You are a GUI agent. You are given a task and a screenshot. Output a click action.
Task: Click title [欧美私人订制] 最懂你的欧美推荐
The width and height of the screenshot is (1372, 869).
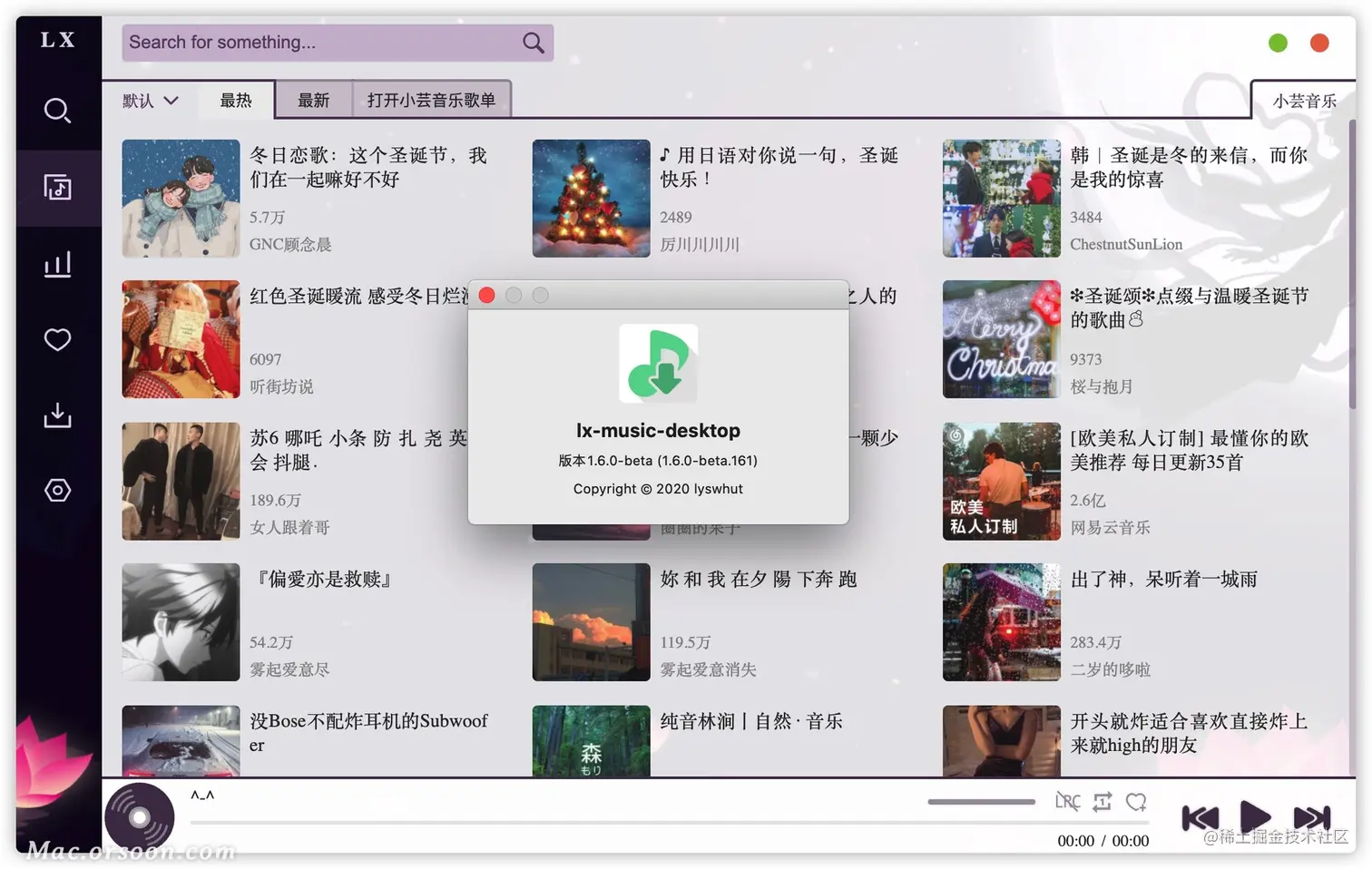(1189, 450)
